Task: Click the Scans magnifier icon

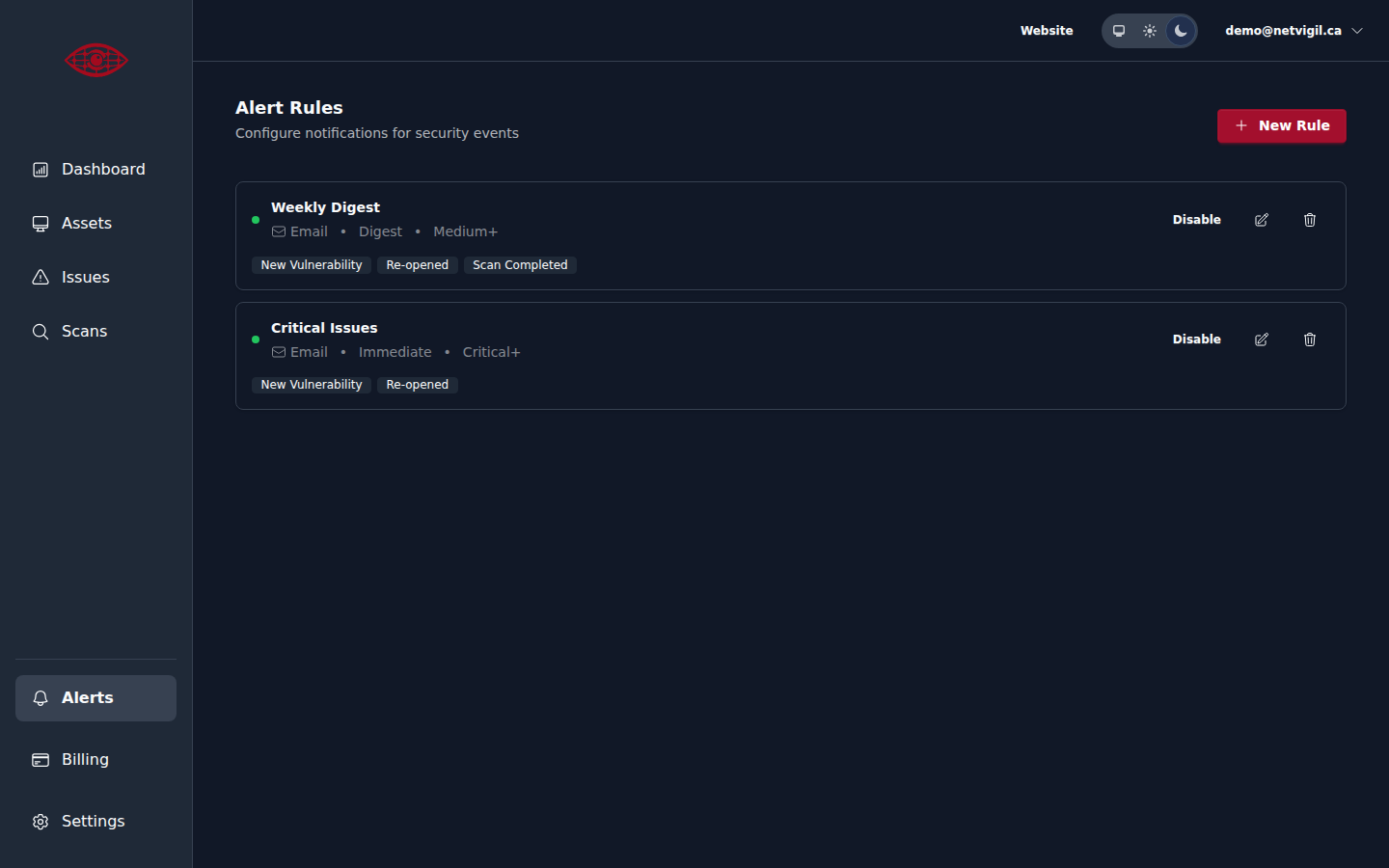Action: click(41, 332)
